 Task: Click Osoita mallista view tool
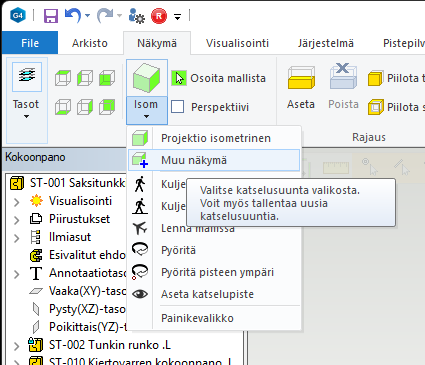point(219,78)
